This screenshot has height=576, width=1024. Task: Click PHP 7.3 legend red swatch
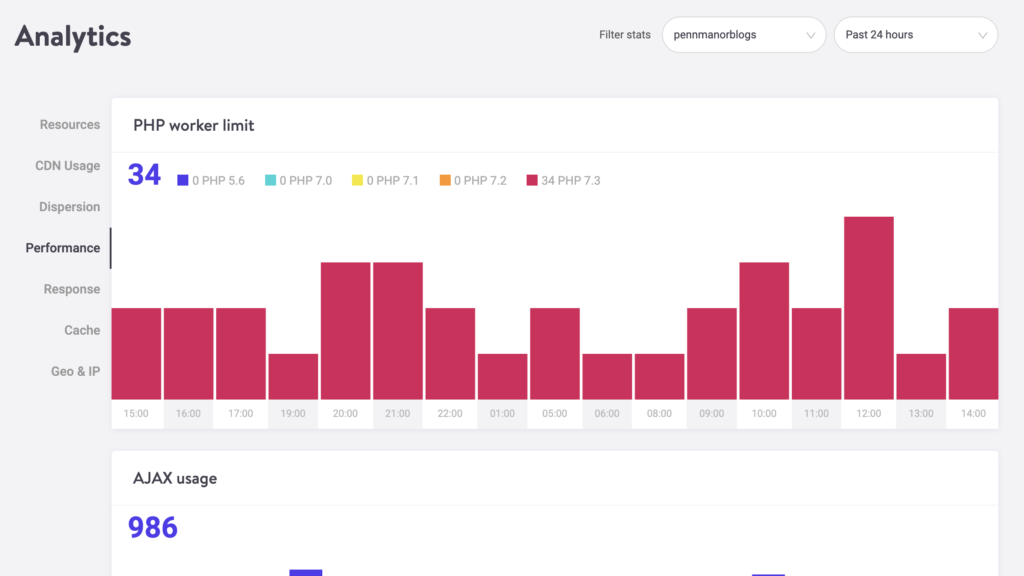click(x=531, y=181)
